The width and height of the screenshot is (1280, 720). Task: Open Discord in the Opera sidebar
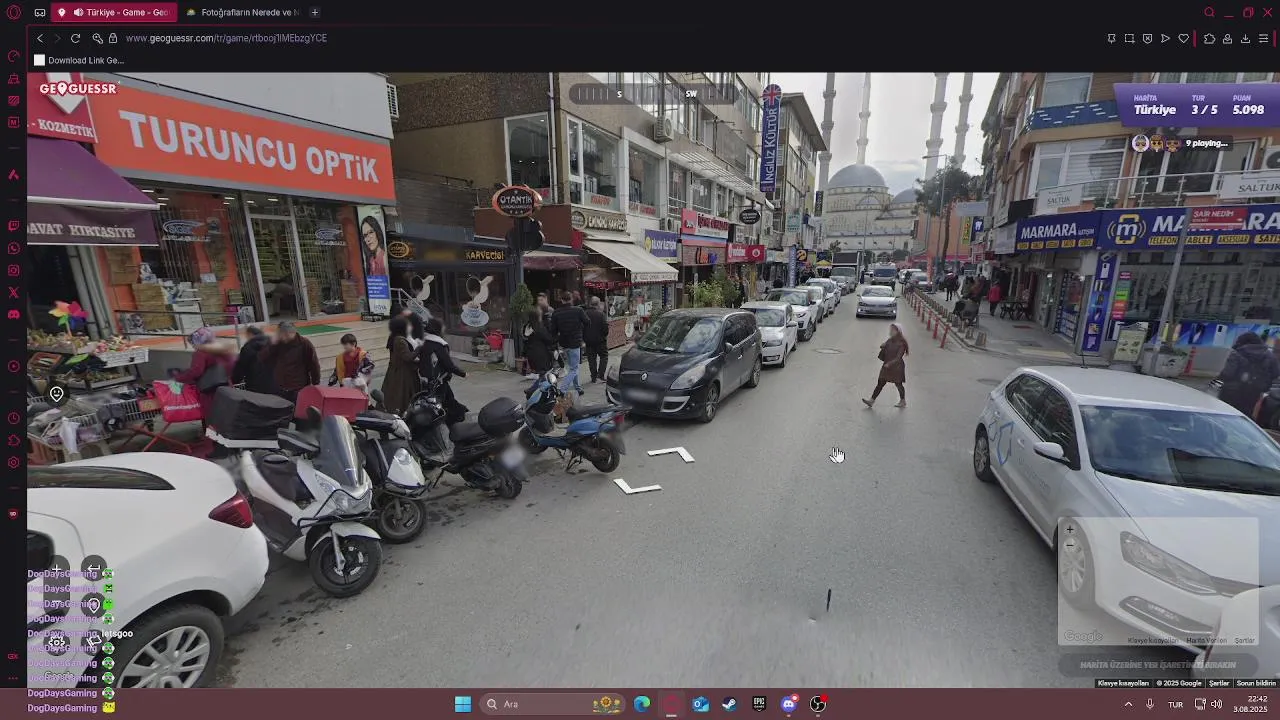pyautogui.click(x=13, y=314)
